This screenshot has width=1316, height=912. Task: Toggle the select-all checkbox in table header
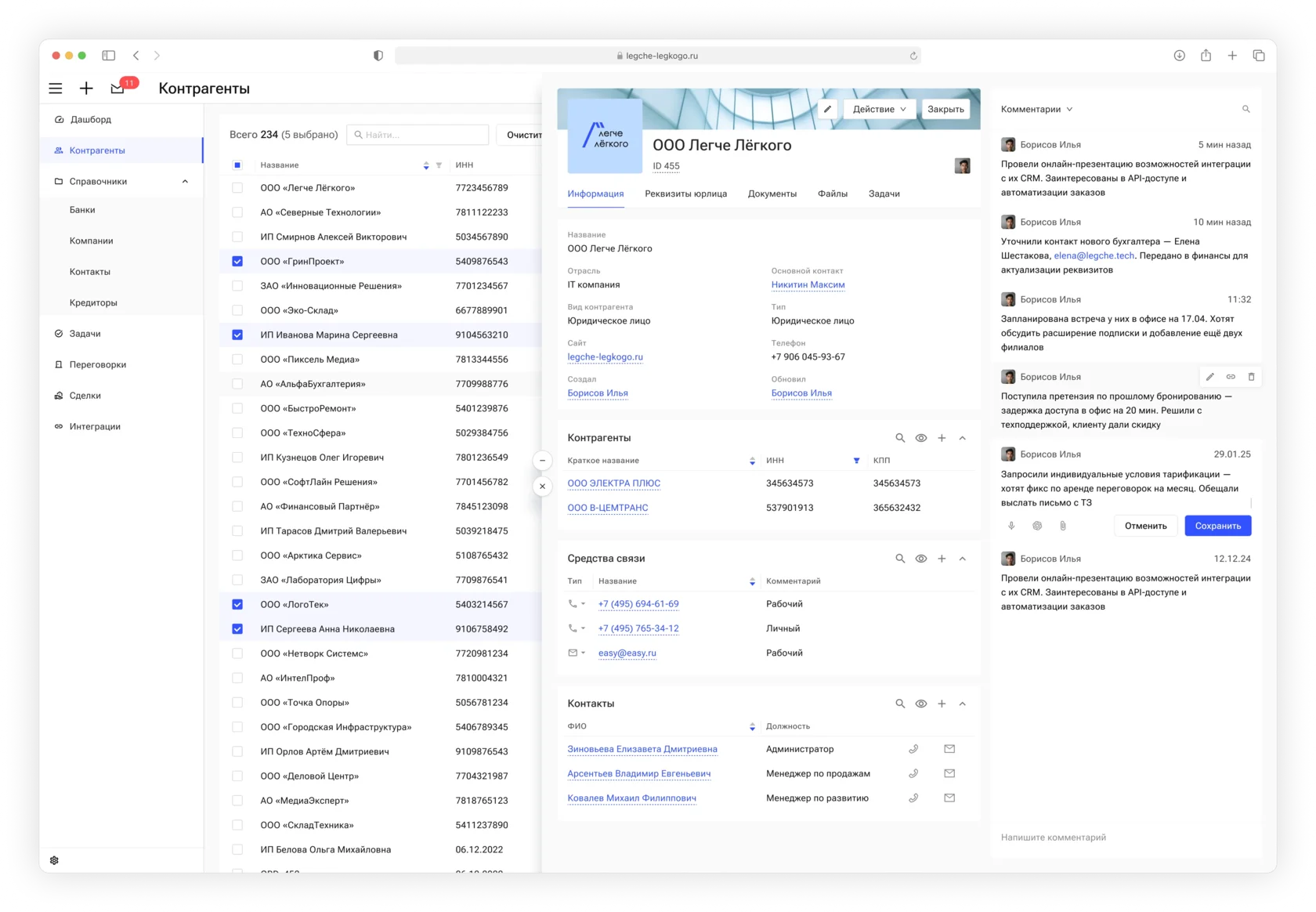pos(237,165)
